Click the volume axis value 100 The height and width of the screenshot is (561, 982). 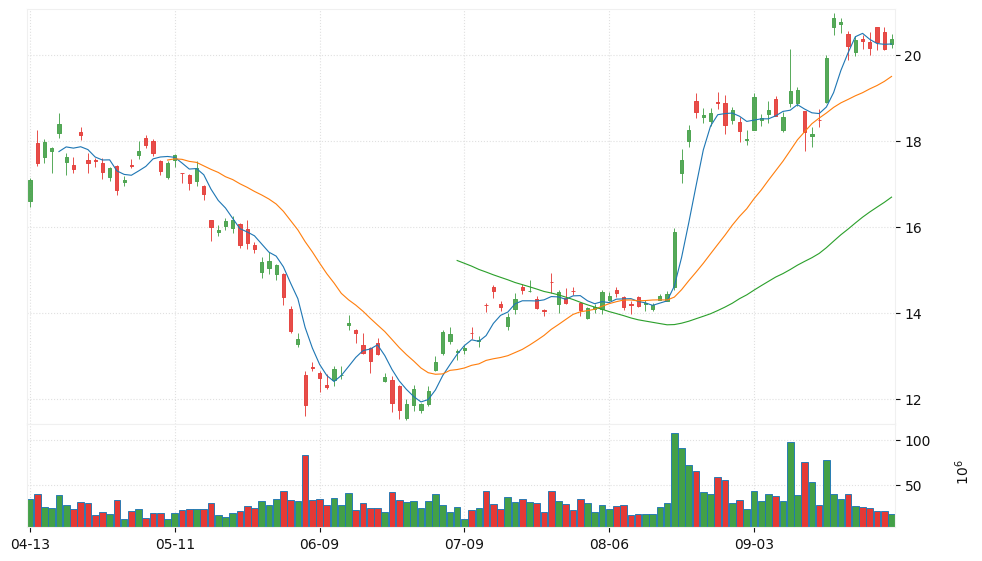tap(917, 441)
